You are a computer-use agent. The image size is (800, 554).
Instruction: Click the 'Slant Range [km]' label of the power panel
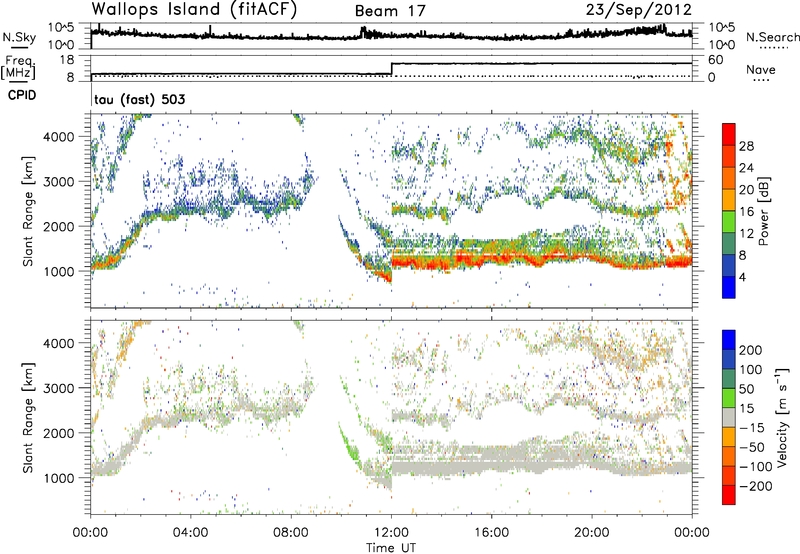click(28, 211)
